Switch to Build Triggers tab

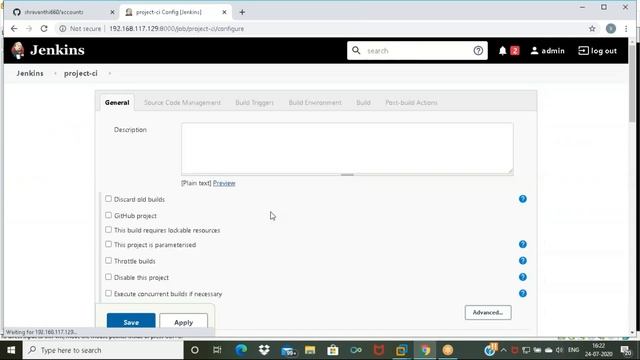point(254,102)
